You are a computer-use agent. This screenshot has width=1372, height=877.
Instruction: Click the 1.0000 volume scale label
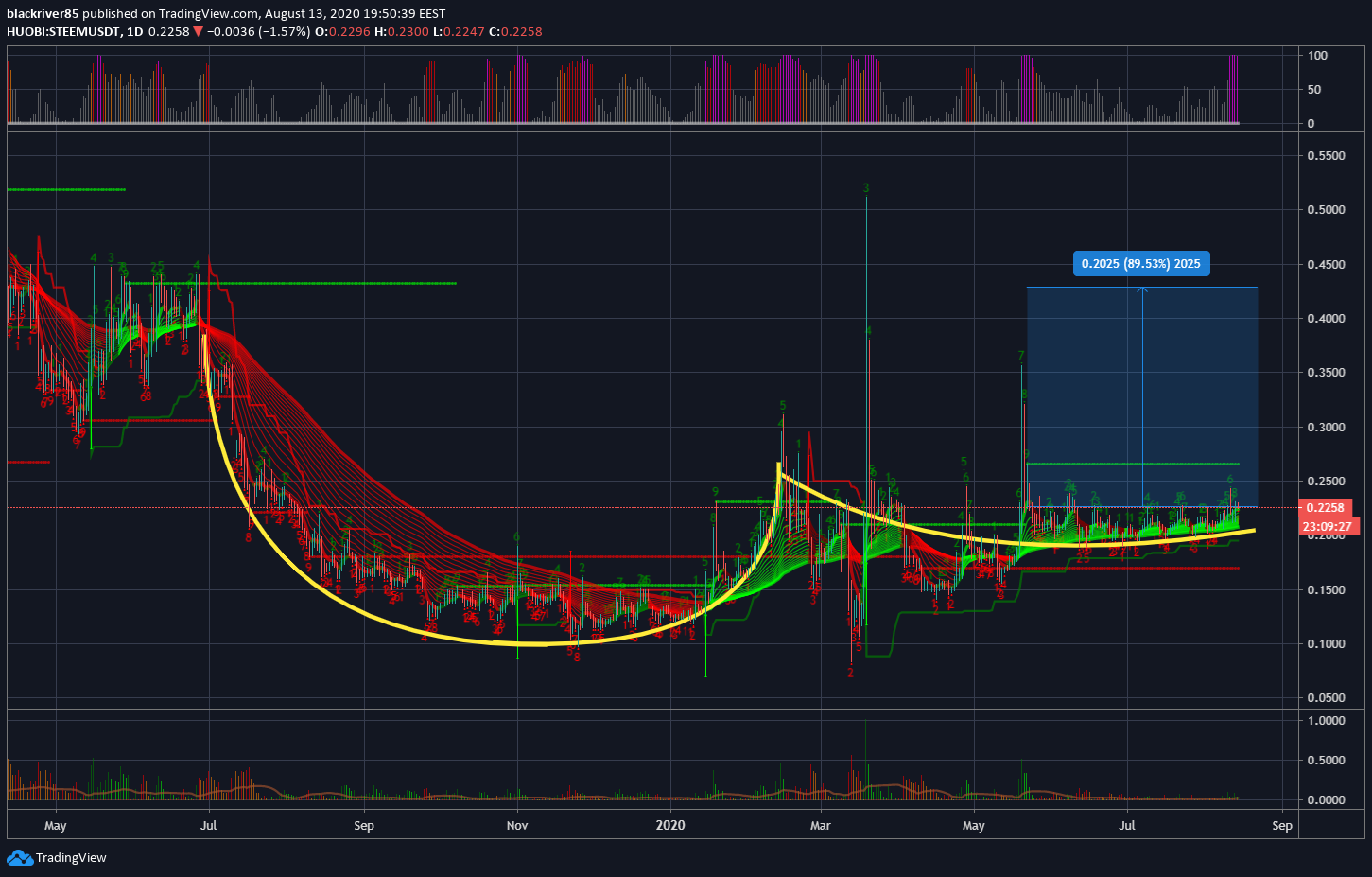(1326, 721)
